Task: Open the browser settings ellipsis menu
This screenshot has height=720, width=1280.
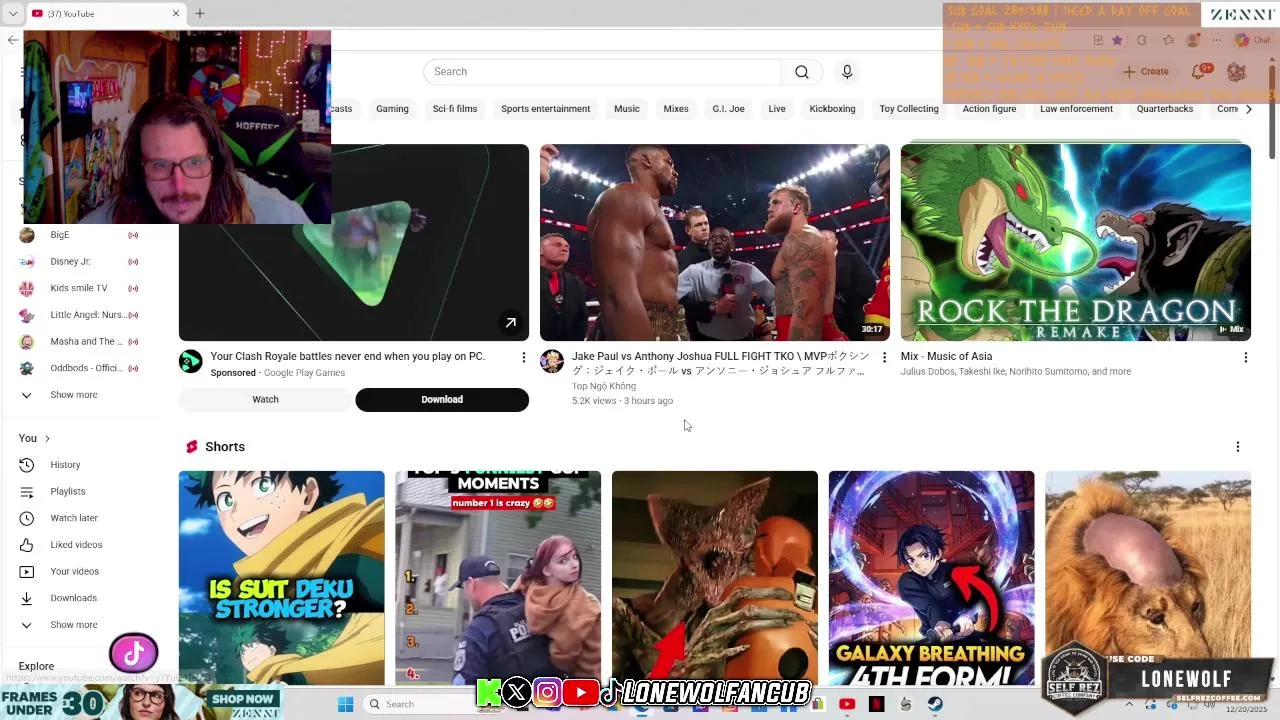Action: (1216, 41)
